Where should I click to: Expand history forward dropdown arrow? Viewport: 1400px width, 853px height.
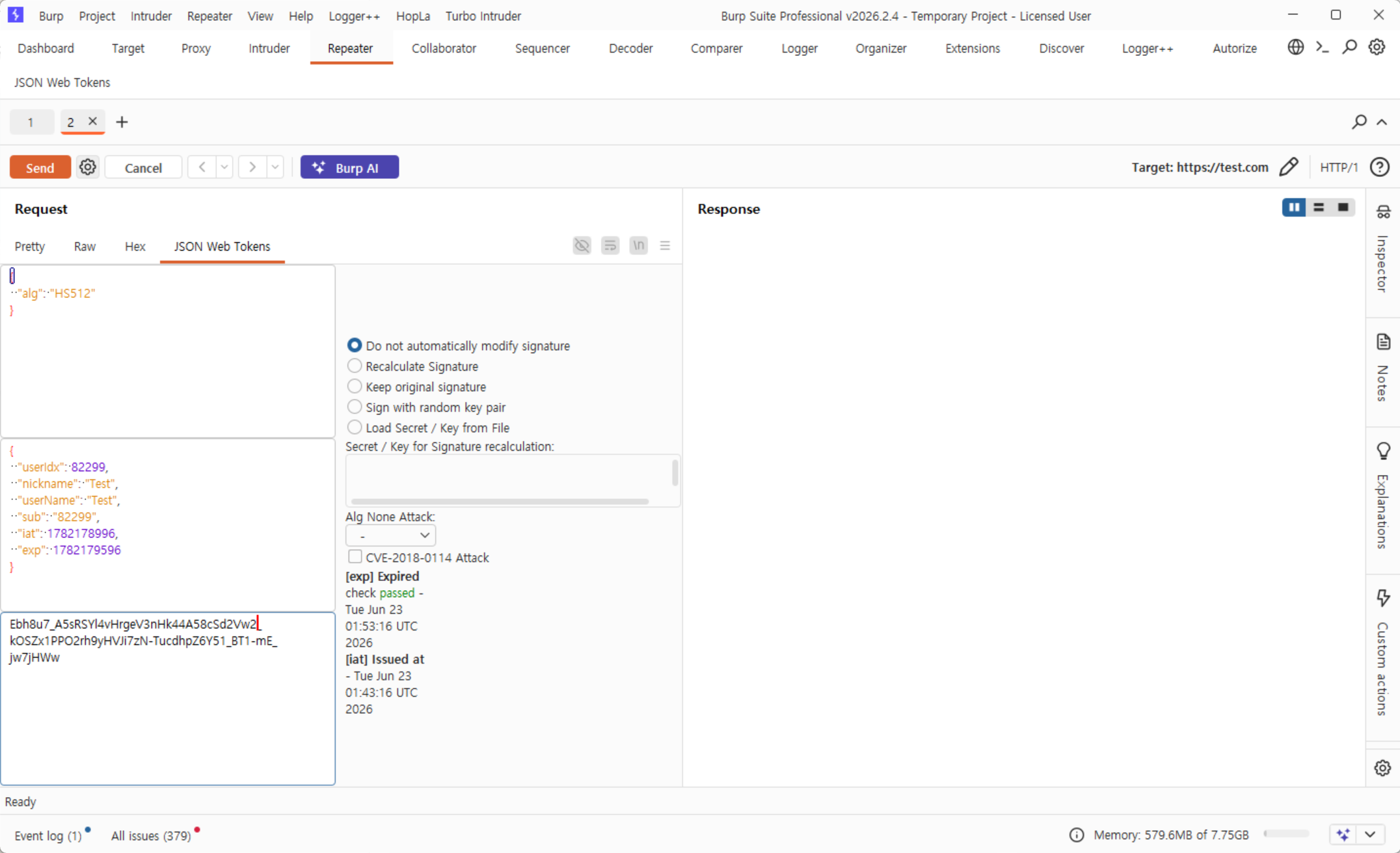pos(275,167)
